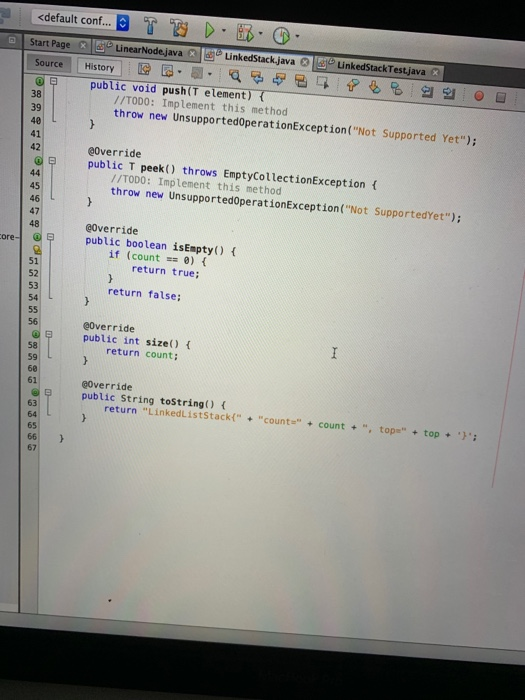The width and height of the screenshot is (525, 700).
Task: Toggle bookmark icon in editor toolbar
Action: click(x=396, y=88)
